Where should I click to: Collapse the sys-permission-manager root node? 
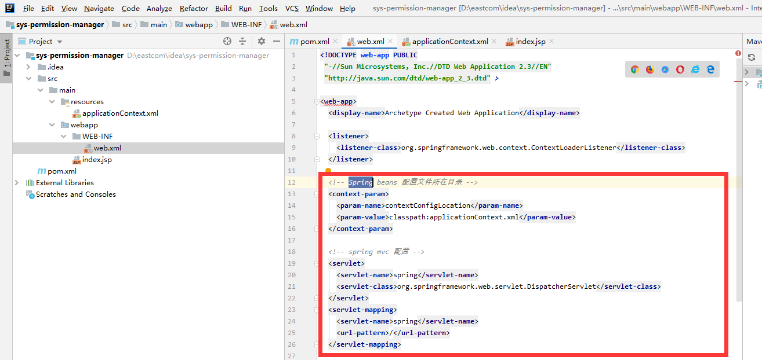point(17,55)
